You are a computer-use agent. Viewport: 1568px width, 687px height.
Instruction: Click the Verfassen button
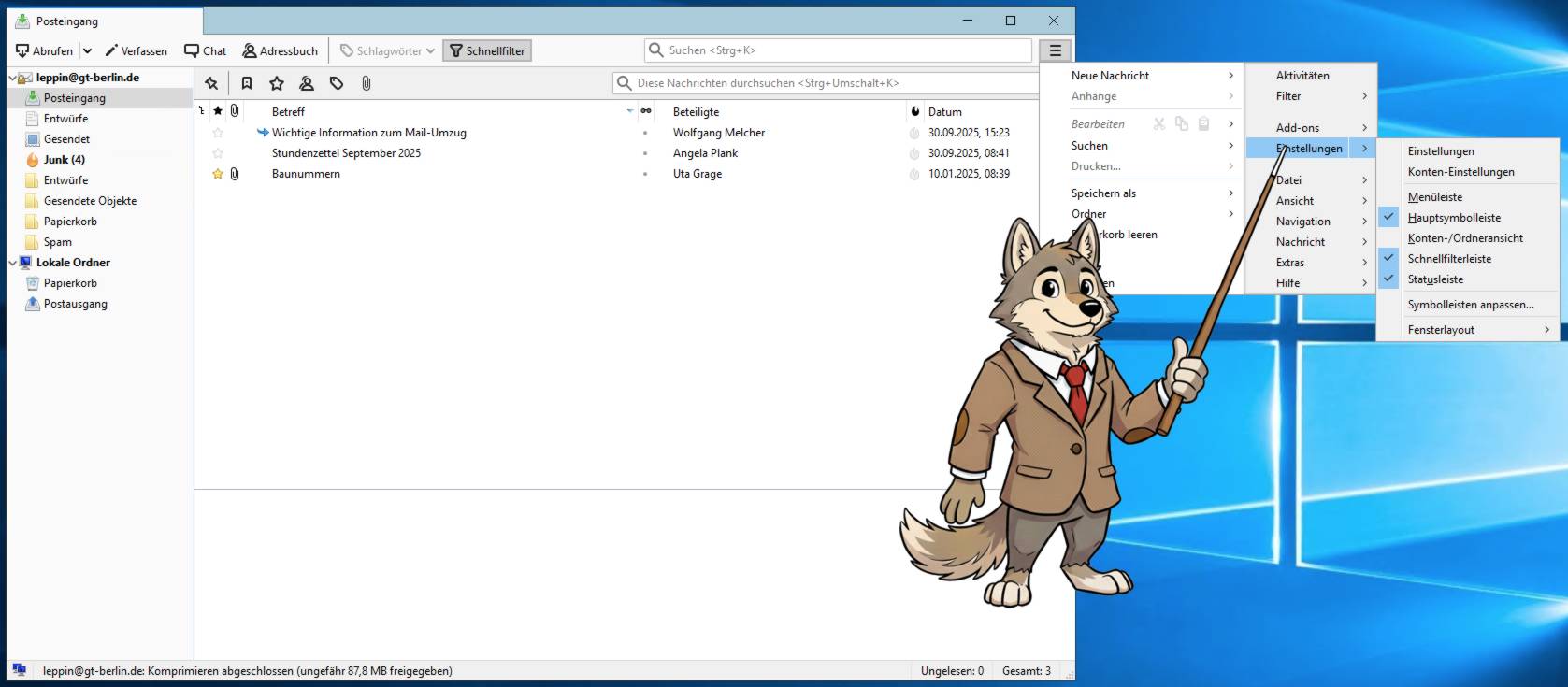(136, 51)
